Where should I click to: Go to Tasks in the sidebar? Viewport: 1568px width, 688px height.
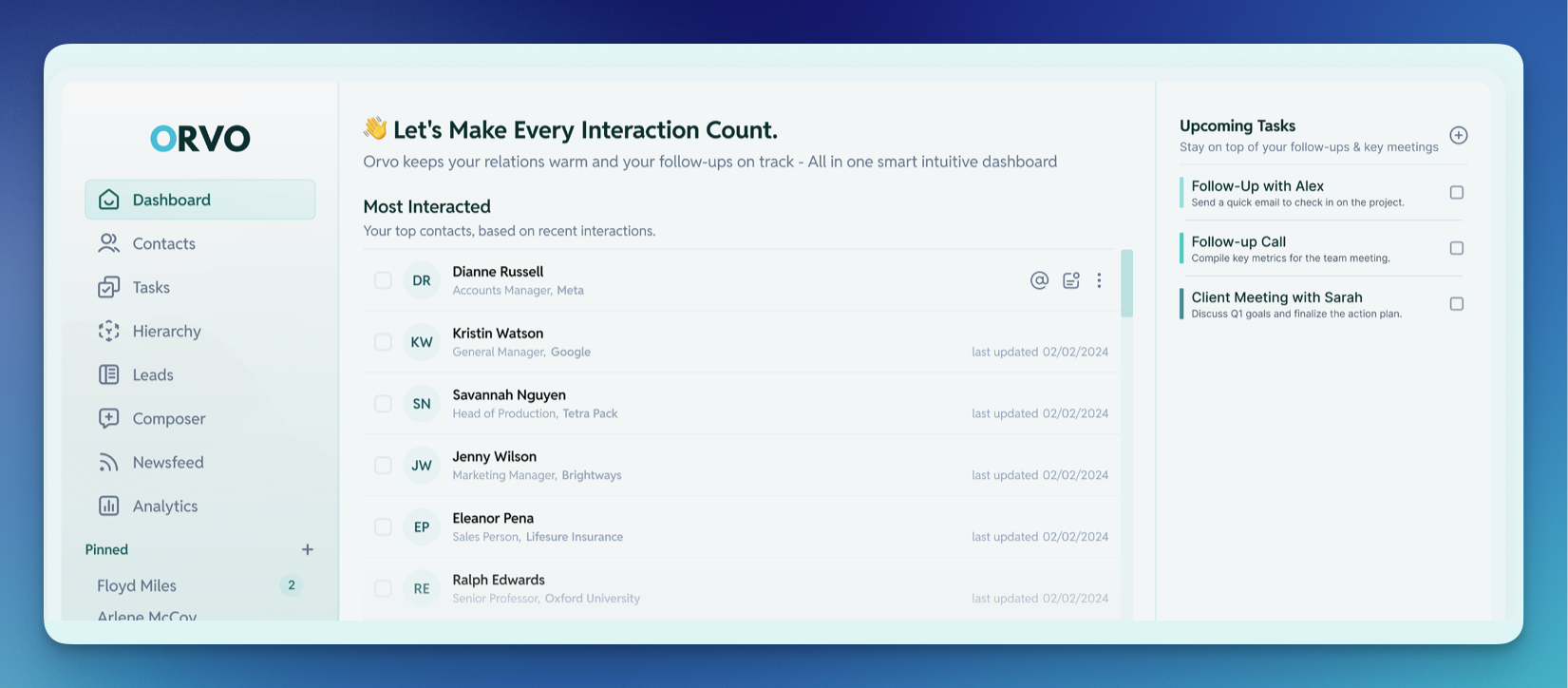click(151, 287)
